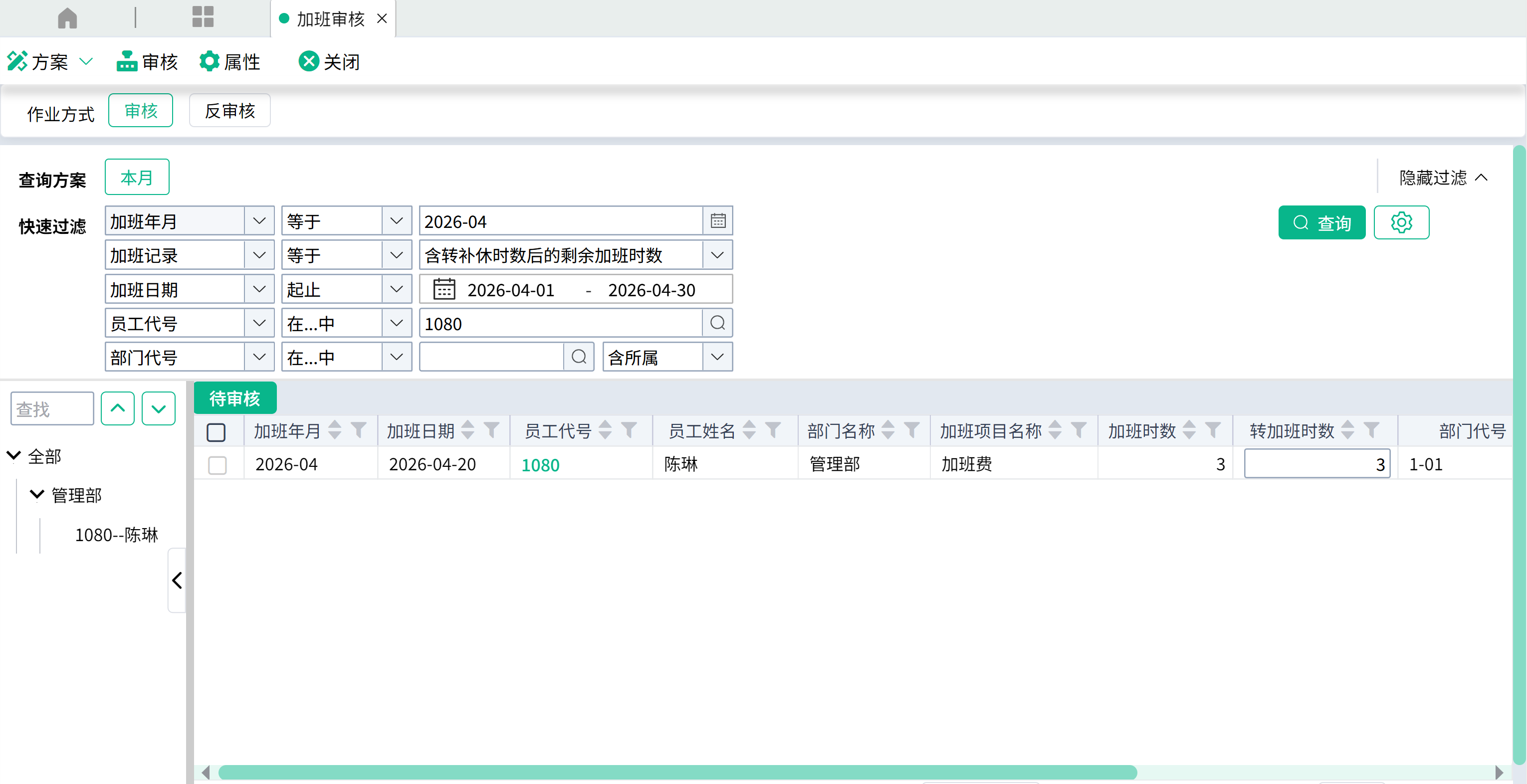The width and height of the screenshot is (1527, 784).
Task: Check the select-all header checkbox
Action: click(217, 431)
